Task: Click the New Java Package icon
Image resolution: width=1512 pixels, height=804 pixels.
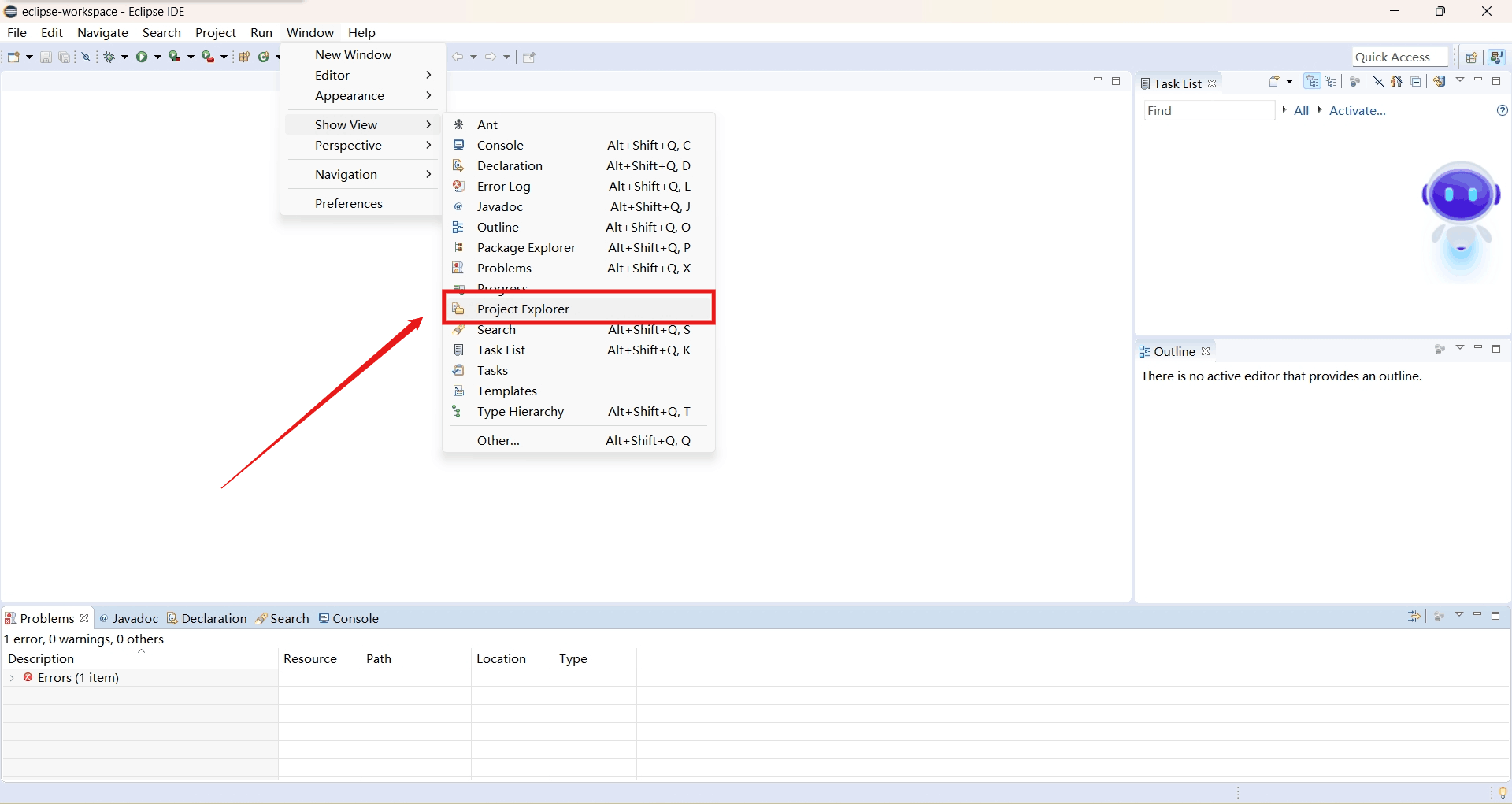Action: pos(244,57)
